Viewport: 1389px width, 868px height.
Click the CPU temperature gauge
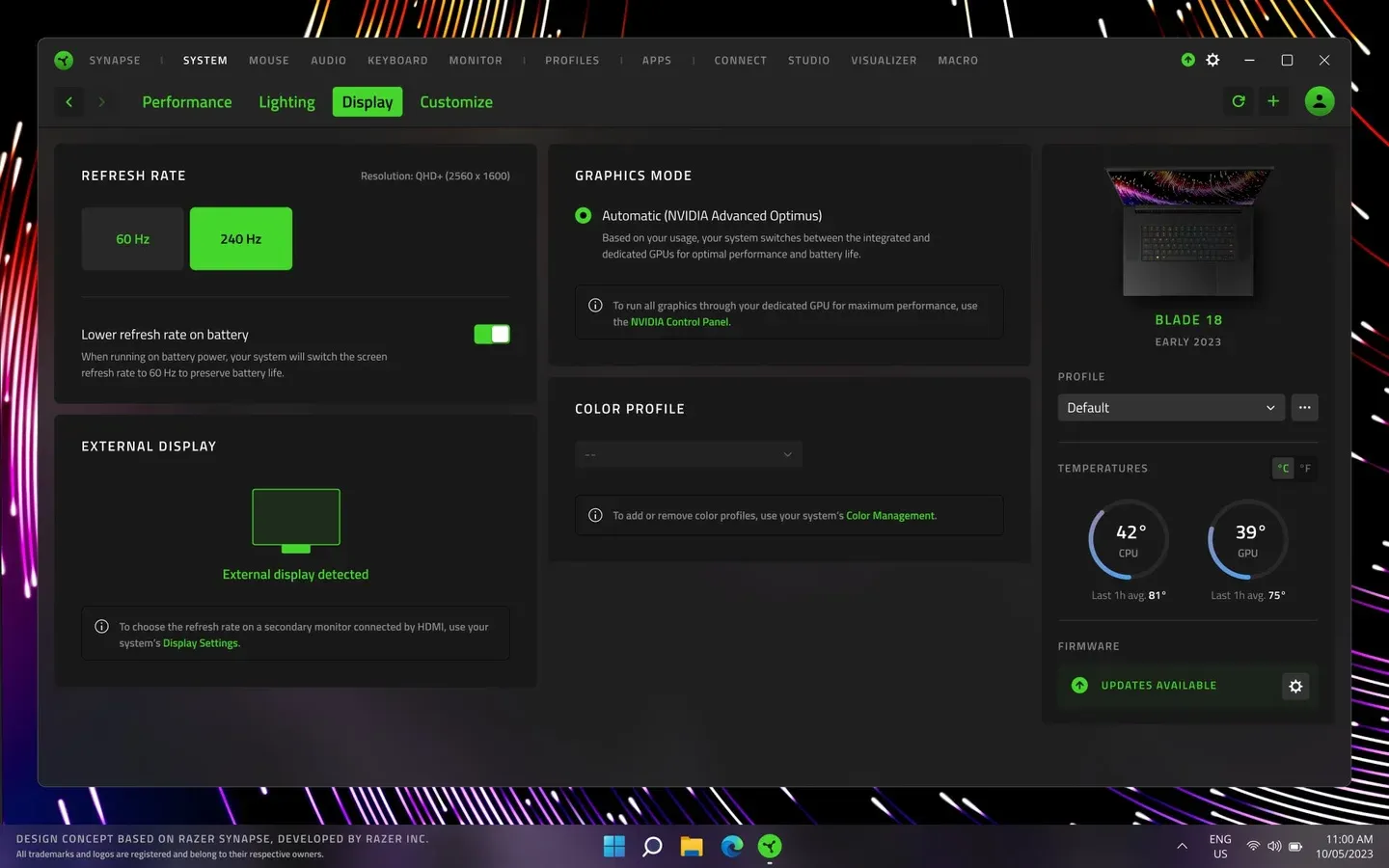1127,538
